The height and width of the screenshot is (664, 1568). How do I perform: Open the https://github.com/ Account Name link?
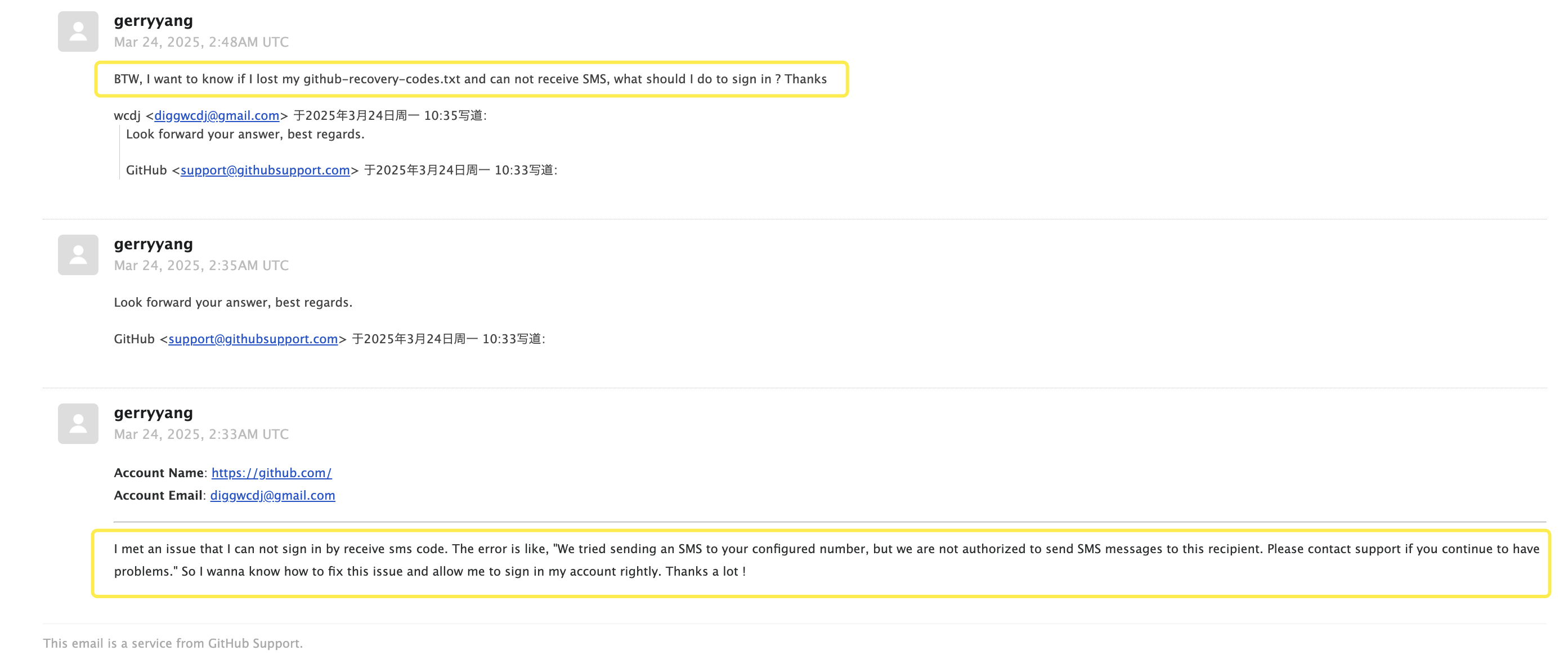coord(271,473)
